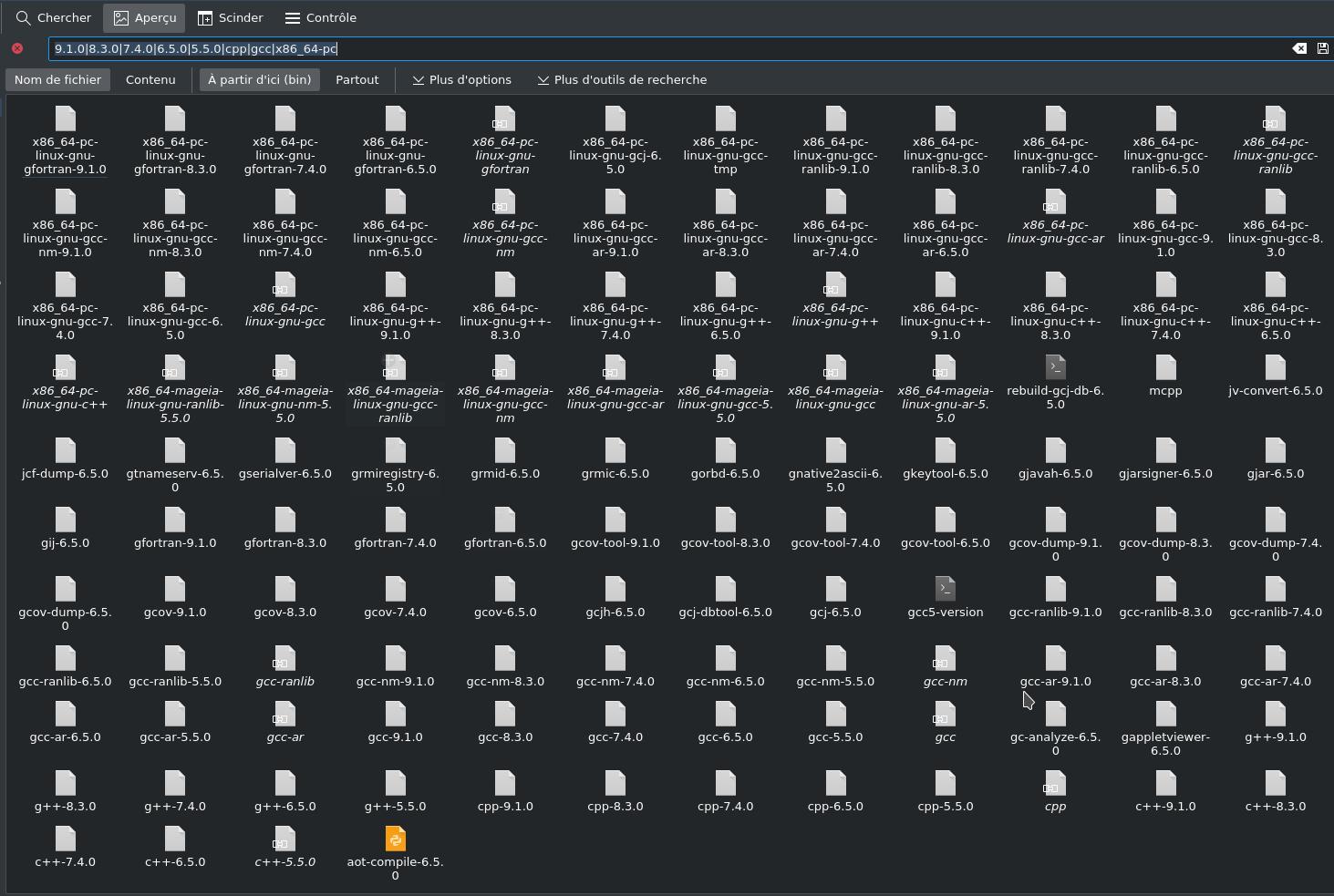Screen dimensions: 1334x896
Task: Select the gij-6.5.0 file icon
Action: (65, 520)
